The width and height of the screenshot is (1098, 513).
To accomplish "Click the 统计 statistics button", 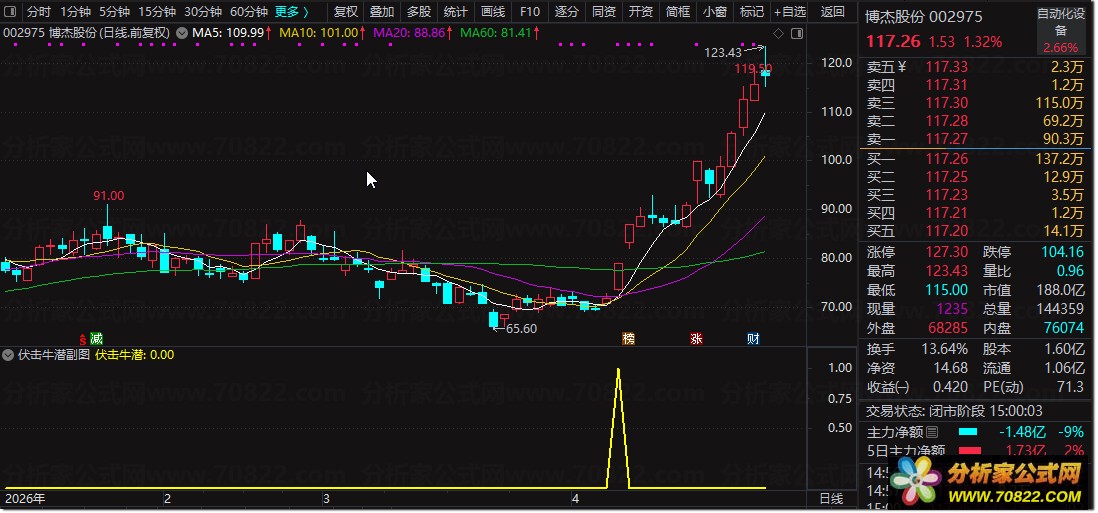I will pos(456,12).
